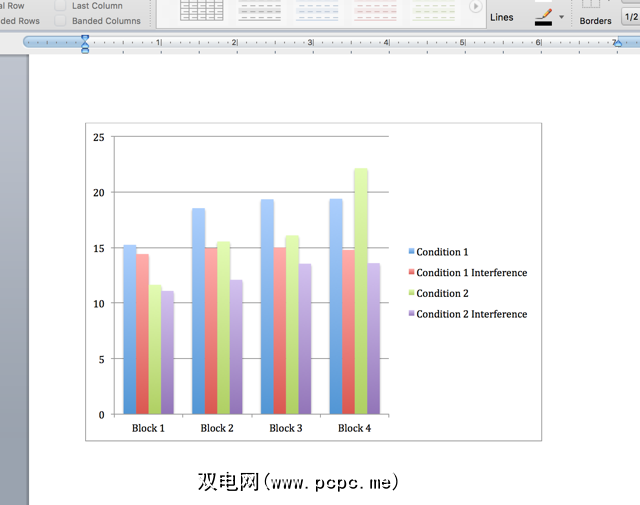The height and width of the screenshot is (505, 640).
Task: Open the line color dropdown arrow
Action: point(562,17)
